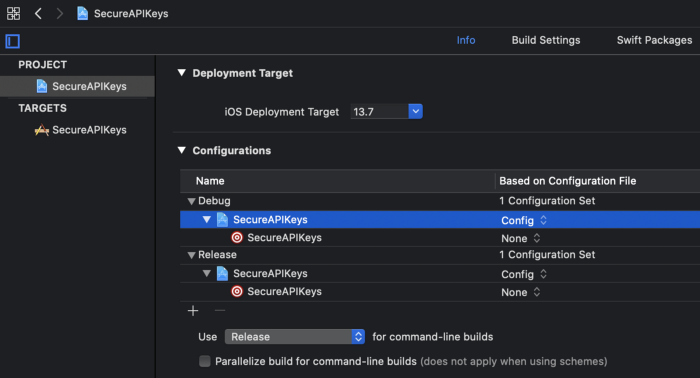
Task: Enable Parallelize build for command-line builds
Action: (x=204, y=361)
